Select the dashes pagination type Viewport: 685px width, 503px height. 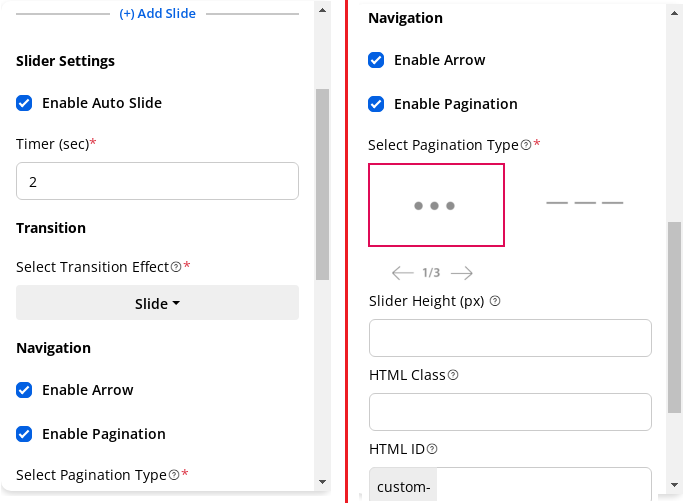coord(584,203)
